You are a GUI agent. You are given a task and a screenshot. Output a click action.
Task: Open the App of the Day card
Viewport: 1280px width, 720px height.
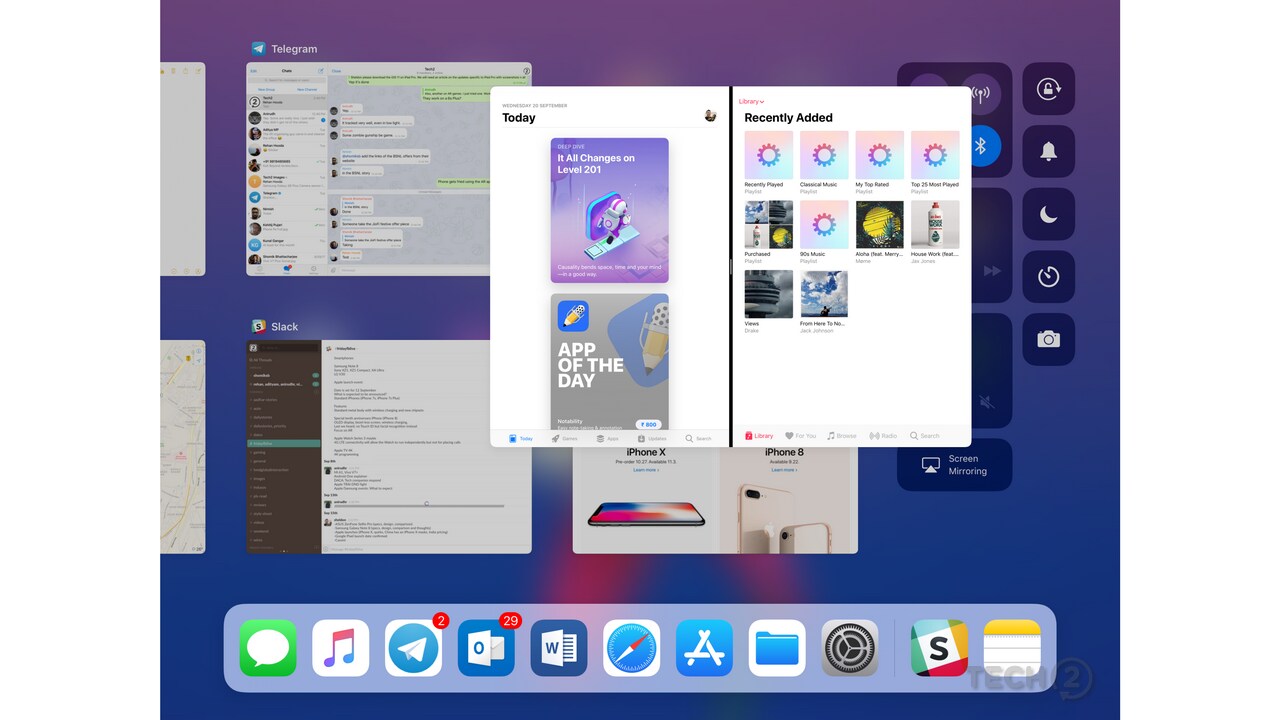tap(609, 361)
